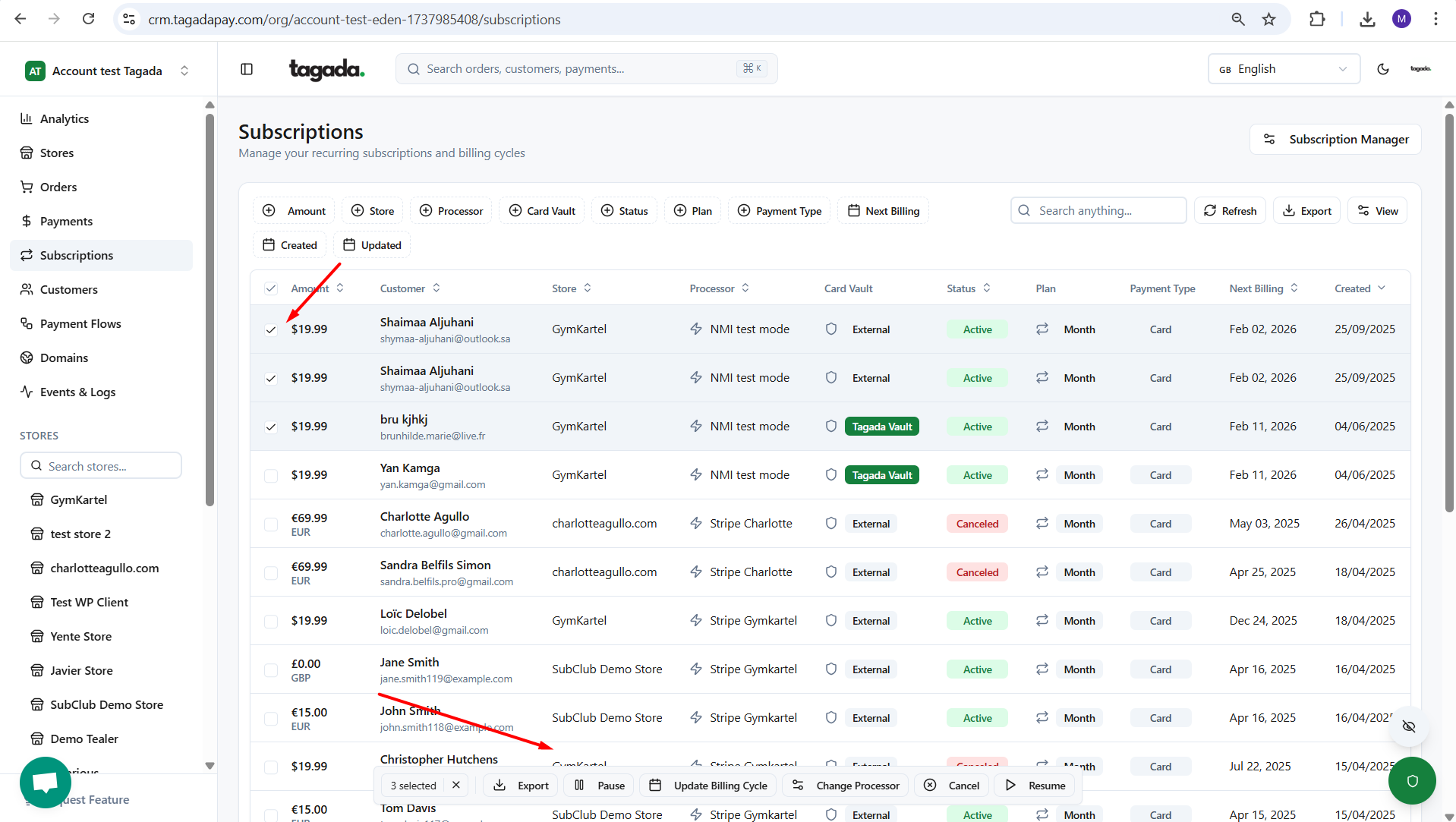Uncheck the bru kjhkj subscription row
Image resolution: width=1456 pixels, height=822 pixels.
pyautogui.click(x=271, y=427)
